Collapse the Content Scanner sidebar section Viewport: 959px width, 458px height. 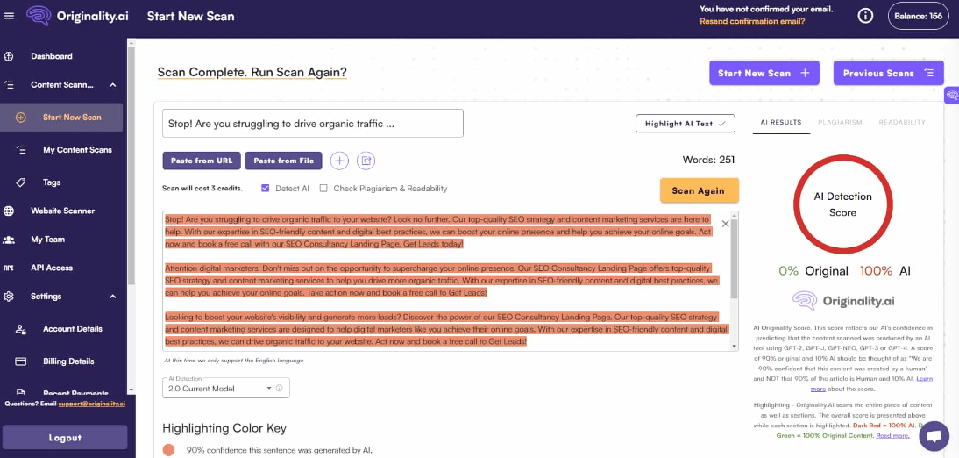point(113,85)
